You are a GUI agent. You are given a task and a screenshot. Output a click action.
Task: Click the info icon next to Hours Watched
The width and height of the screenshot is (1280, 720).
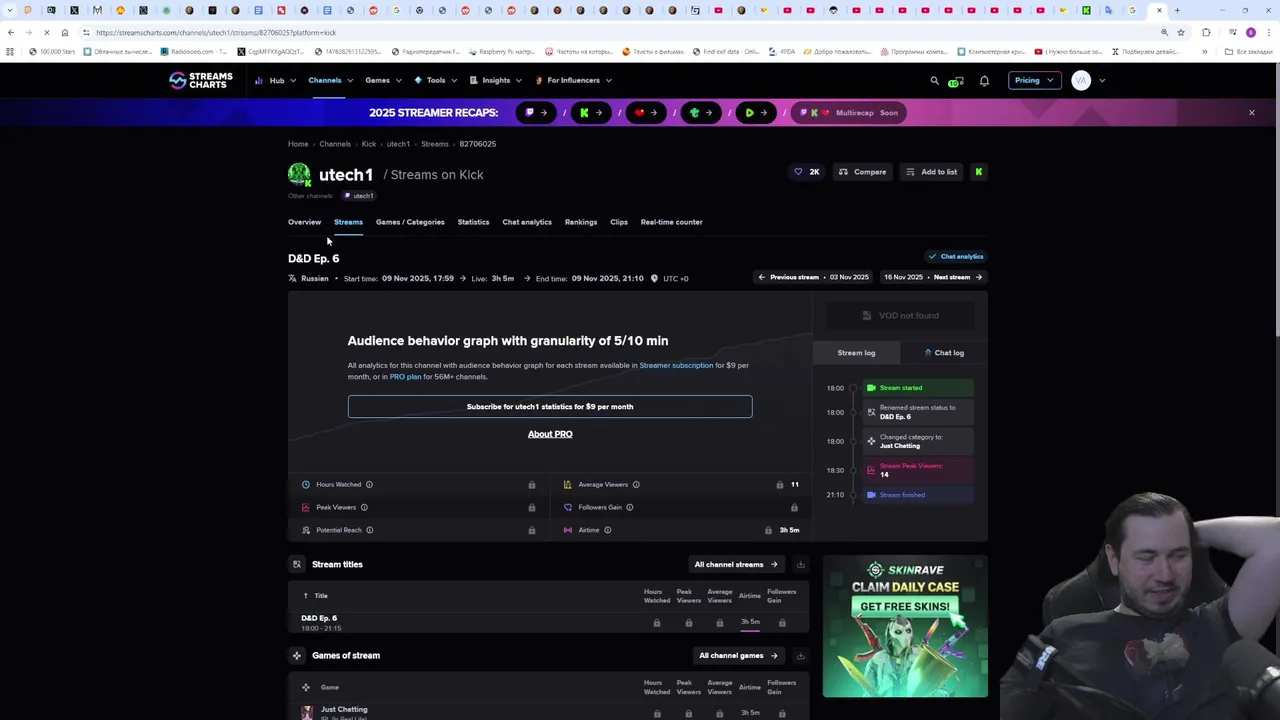click(369, 484)
